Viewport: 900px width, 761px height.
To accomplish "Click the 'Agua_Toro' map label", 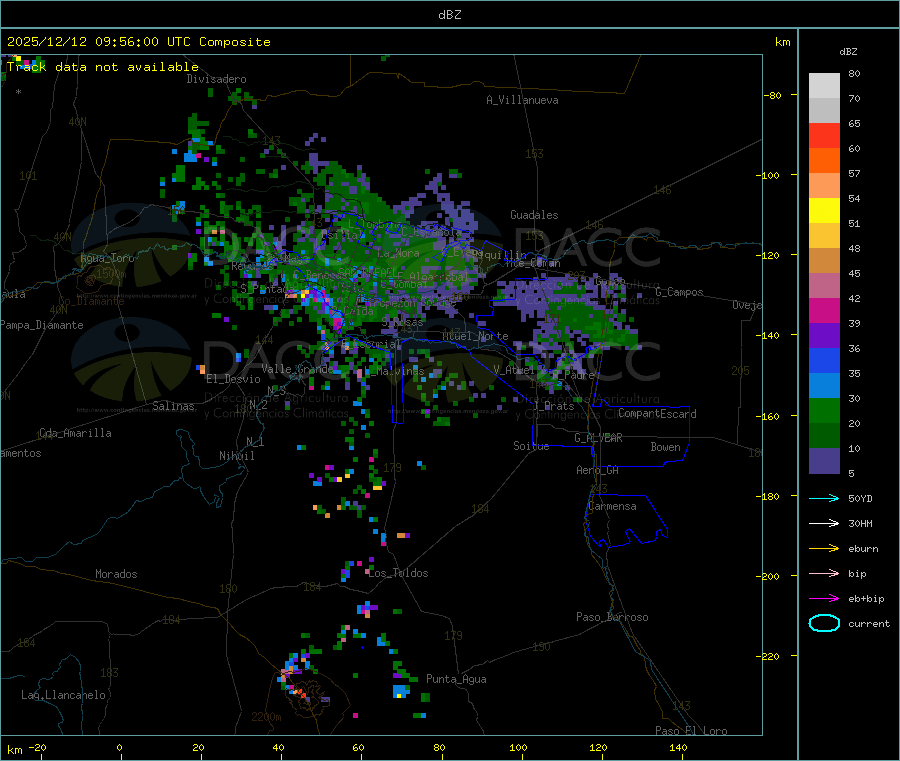I will (x=107, y=258).
